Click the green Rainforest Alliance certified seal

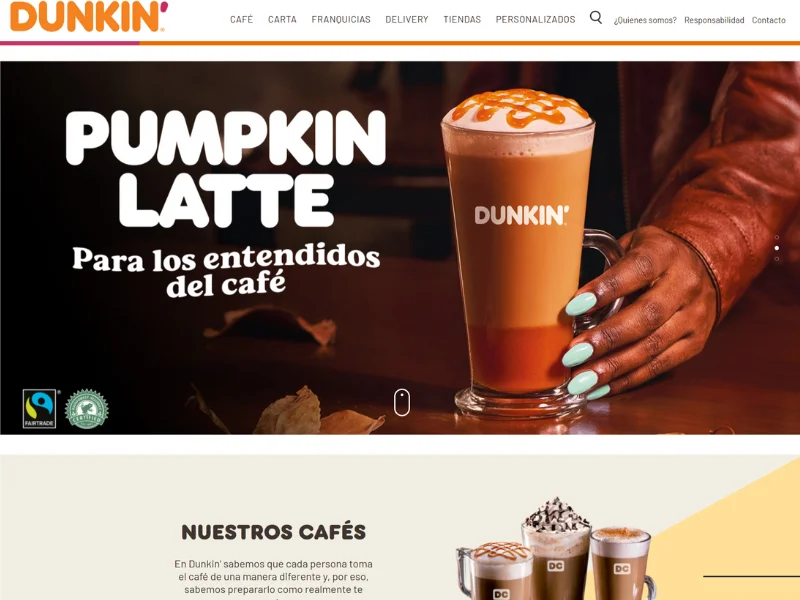87,409
